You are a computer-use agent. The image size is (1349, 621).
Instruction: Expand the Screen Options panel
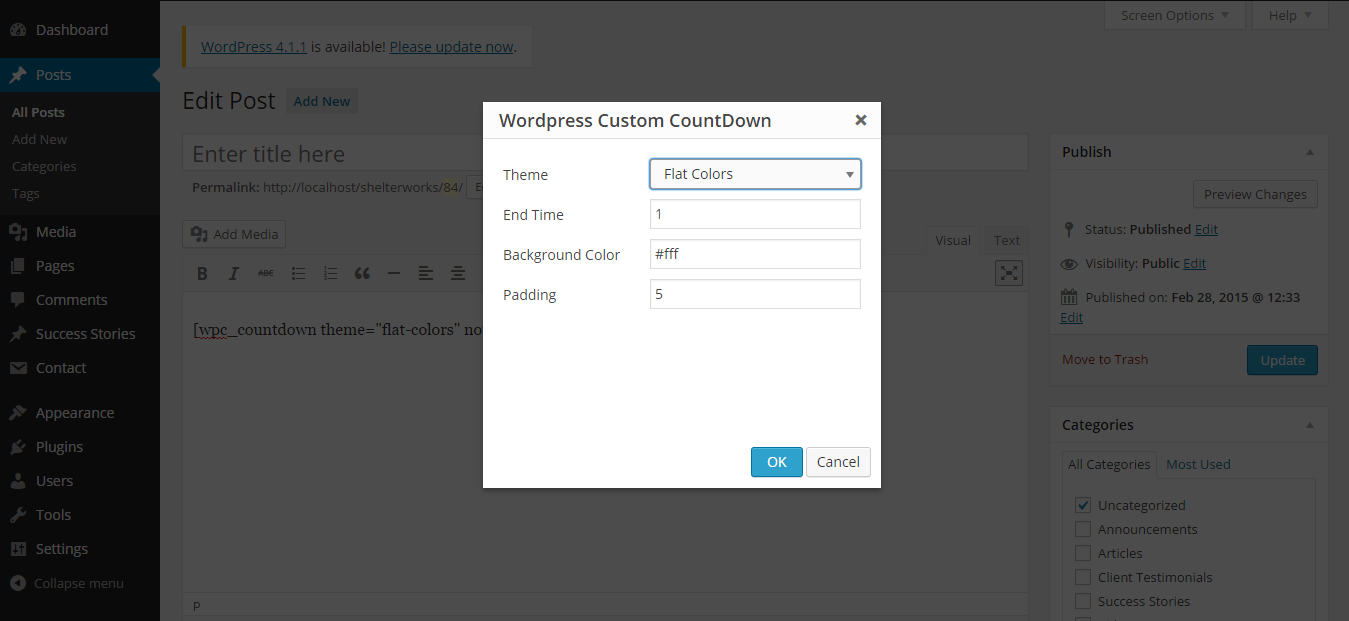(x=1175, y=15)
